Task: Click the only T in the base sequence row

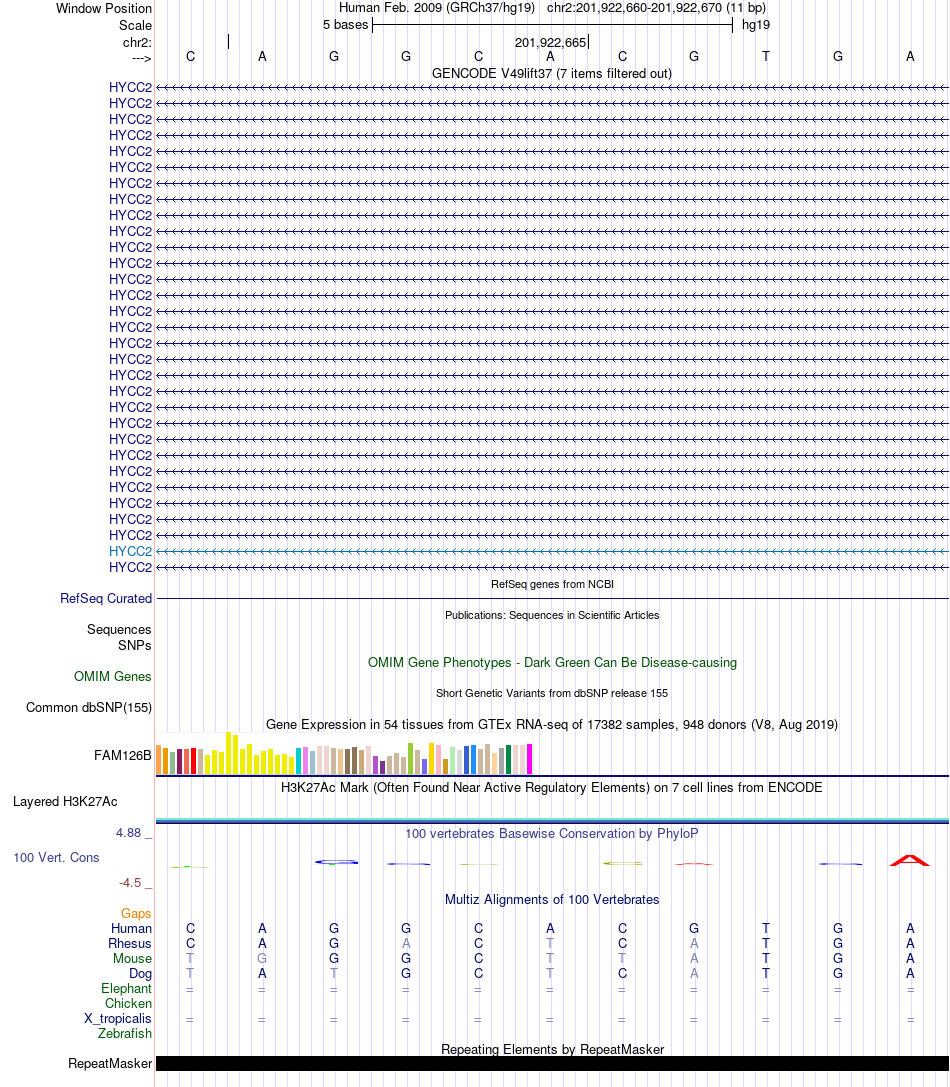Action: point(766,56)
